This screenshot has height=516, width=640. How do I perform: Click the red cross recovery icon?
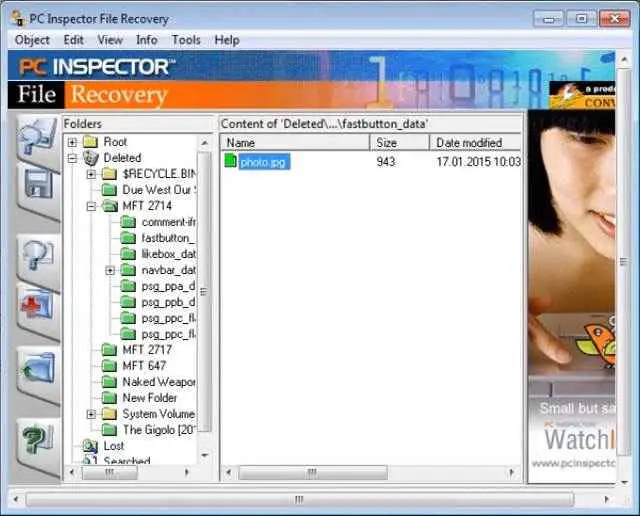point(38,307)
